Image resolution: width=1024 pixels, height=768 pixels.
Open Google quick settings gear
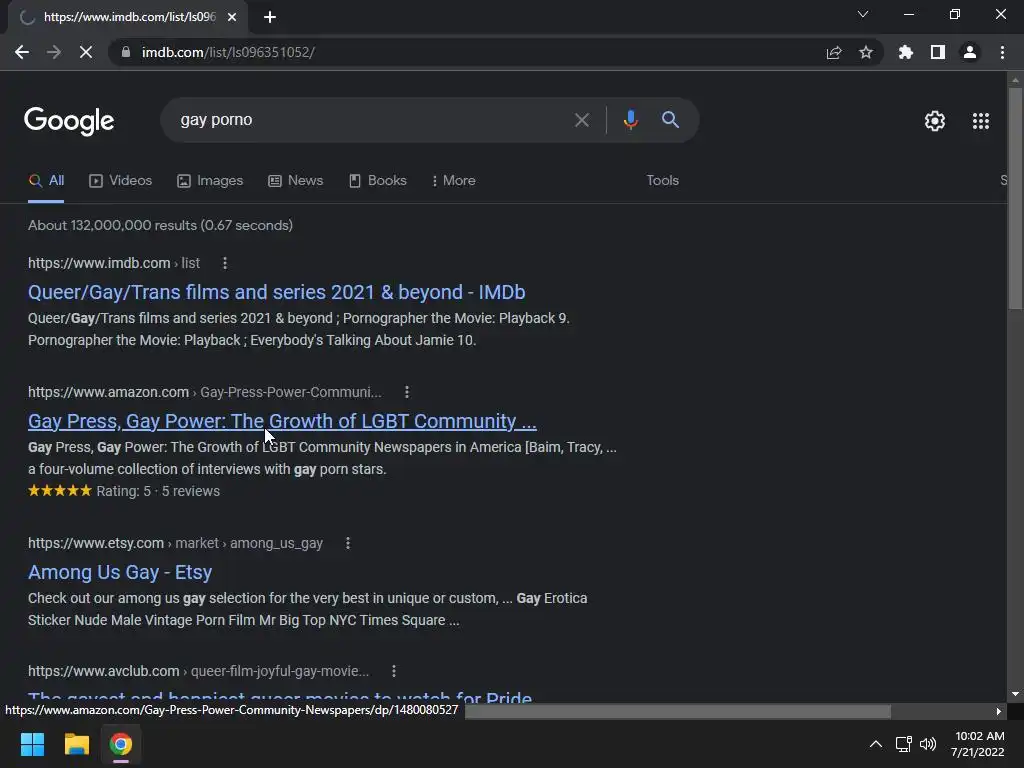935,121
